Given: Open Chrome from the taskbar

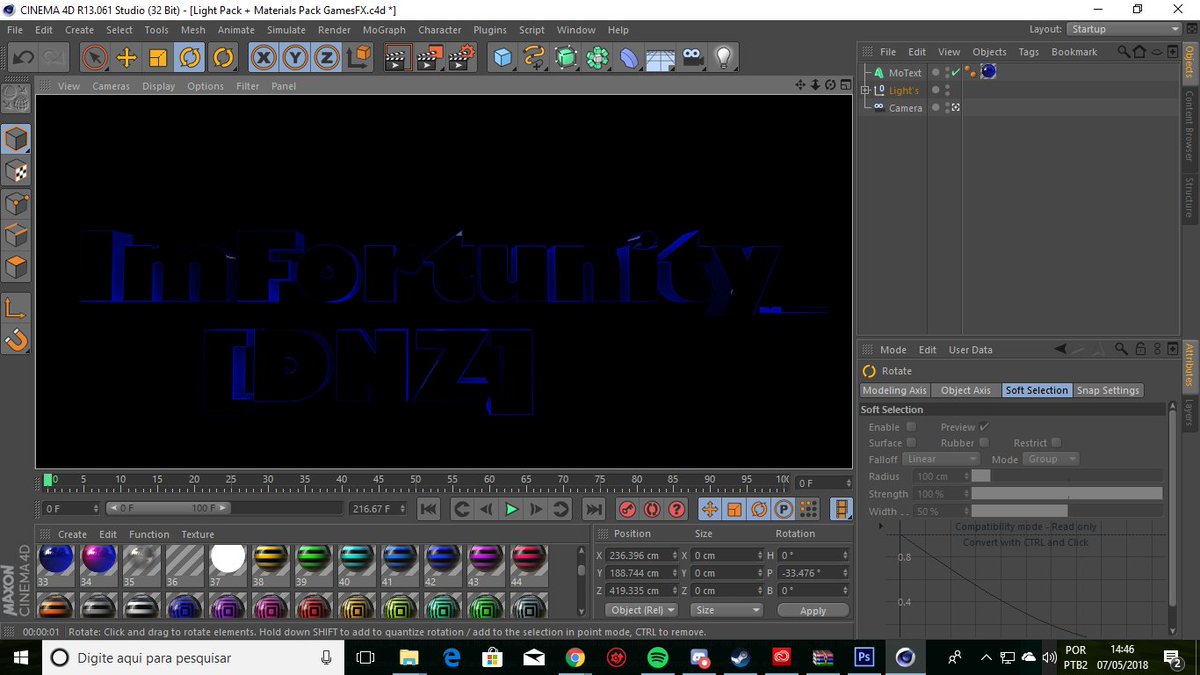Looking at the screenshot, I should click(x=575, y=657).
